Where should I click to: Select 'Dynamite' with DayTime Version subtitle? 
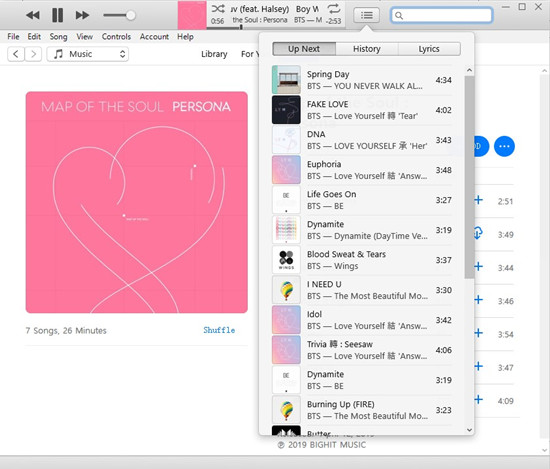[x=325, y=224]
